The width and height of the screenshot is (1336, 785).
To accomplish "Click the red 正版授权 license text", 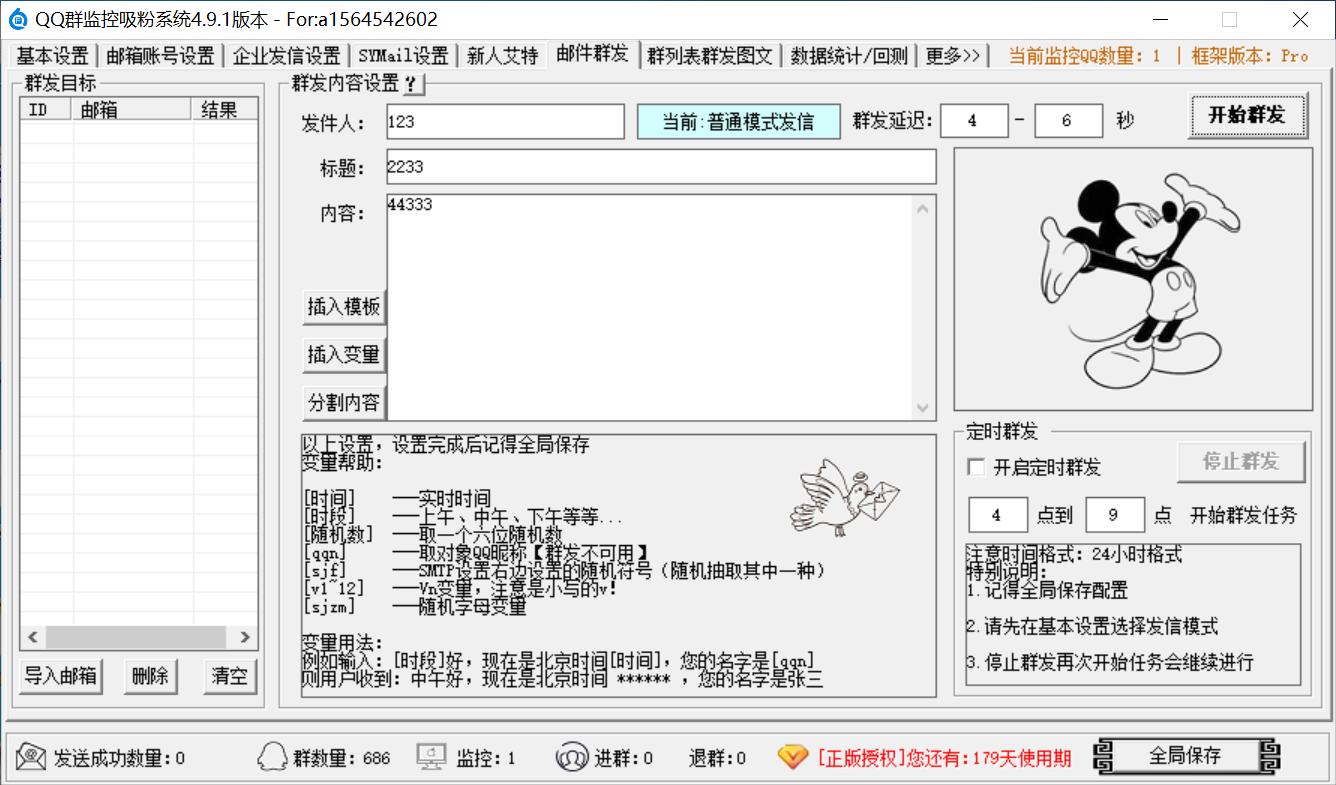I will pos(944,758).
